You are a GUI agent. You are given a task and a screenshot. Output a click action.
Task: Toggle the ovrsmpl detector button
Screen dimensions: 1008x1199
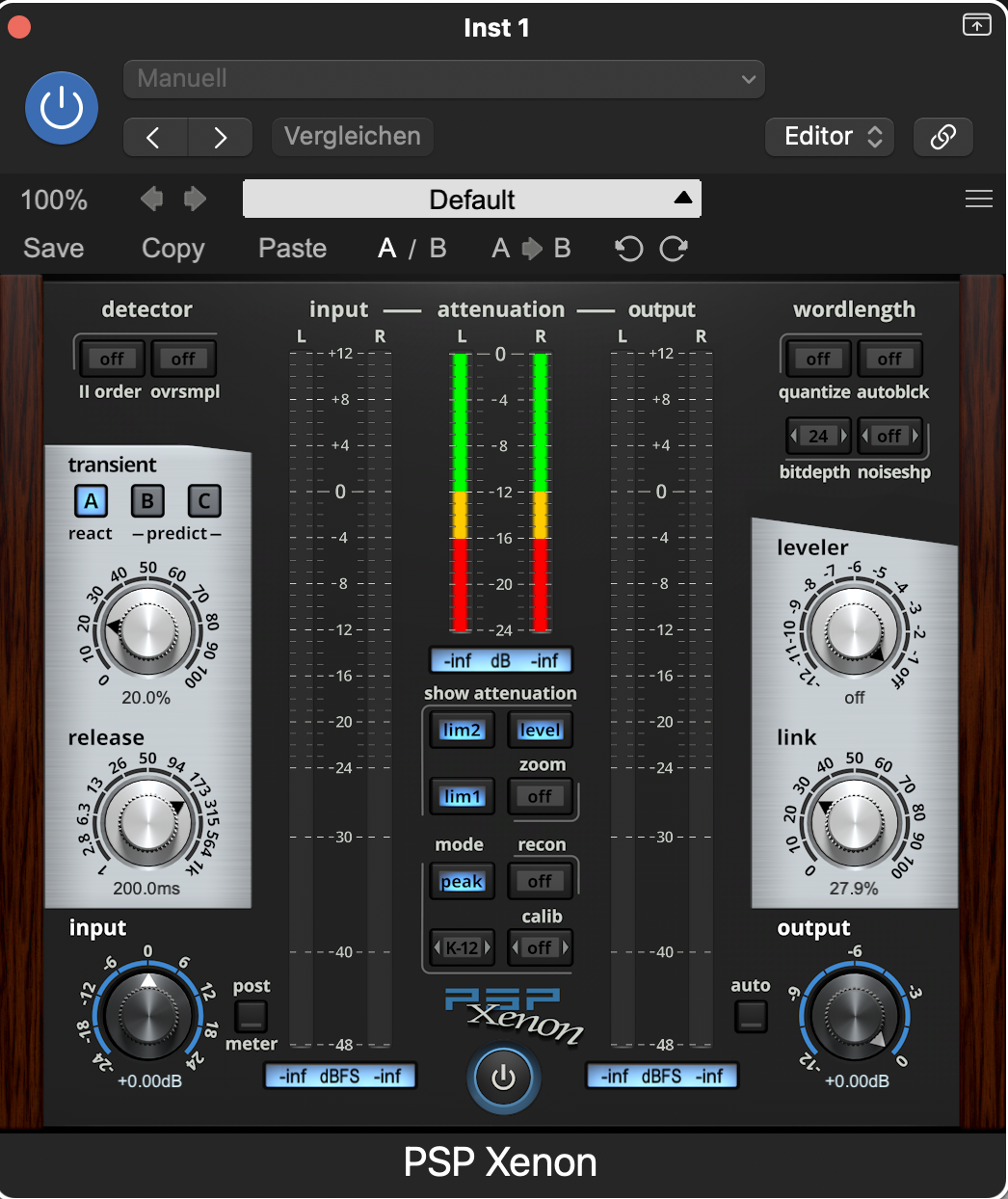click(183, 359)
